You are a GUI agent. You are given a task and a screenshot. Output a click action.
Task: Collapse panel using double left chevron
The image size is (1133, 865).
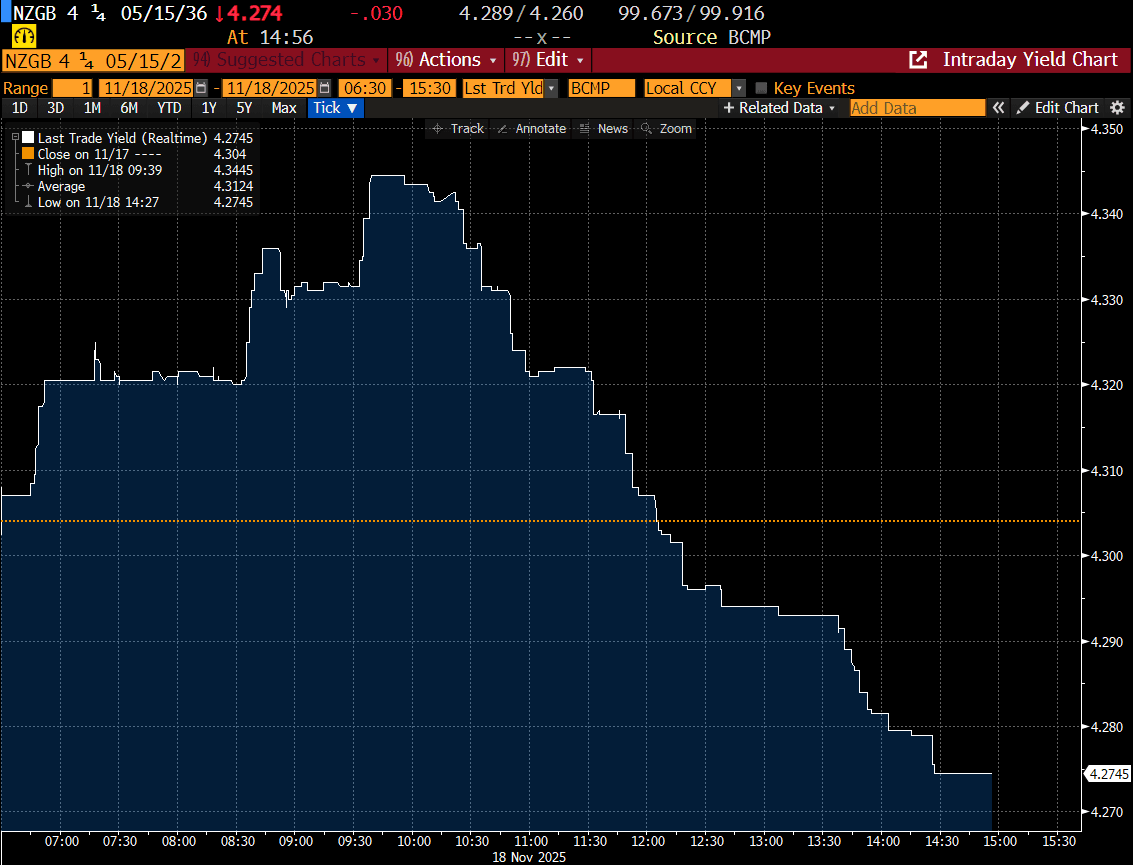tap(998, 108)
